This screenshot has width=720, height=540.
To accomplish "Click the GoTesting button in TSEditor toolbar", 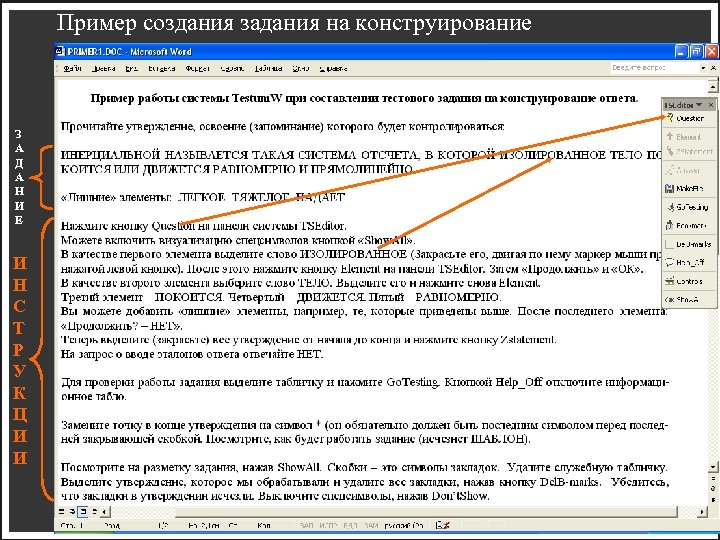I will [x=687, y=207].
